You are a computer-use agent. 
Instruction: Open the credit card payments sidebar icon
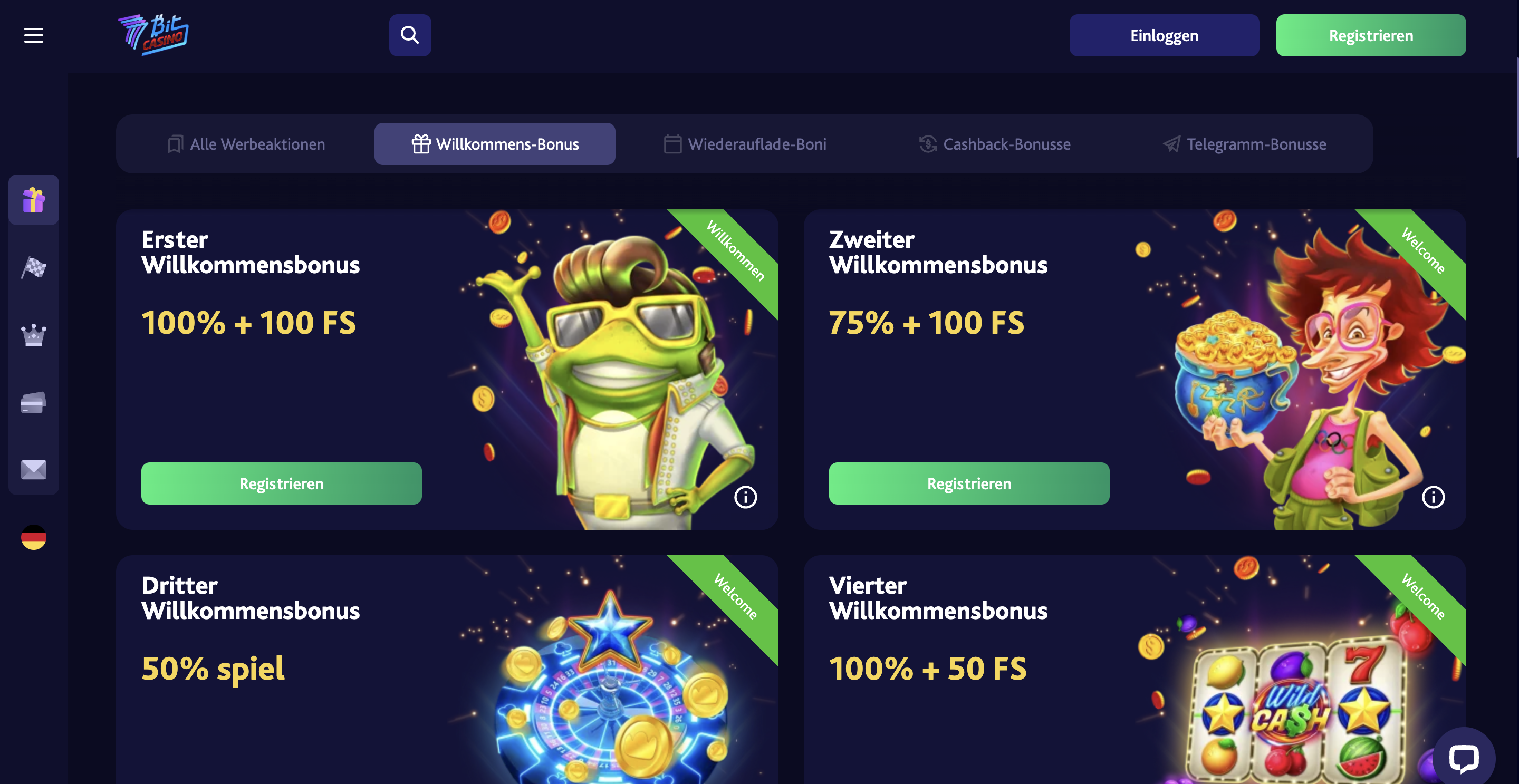[34, 403]
